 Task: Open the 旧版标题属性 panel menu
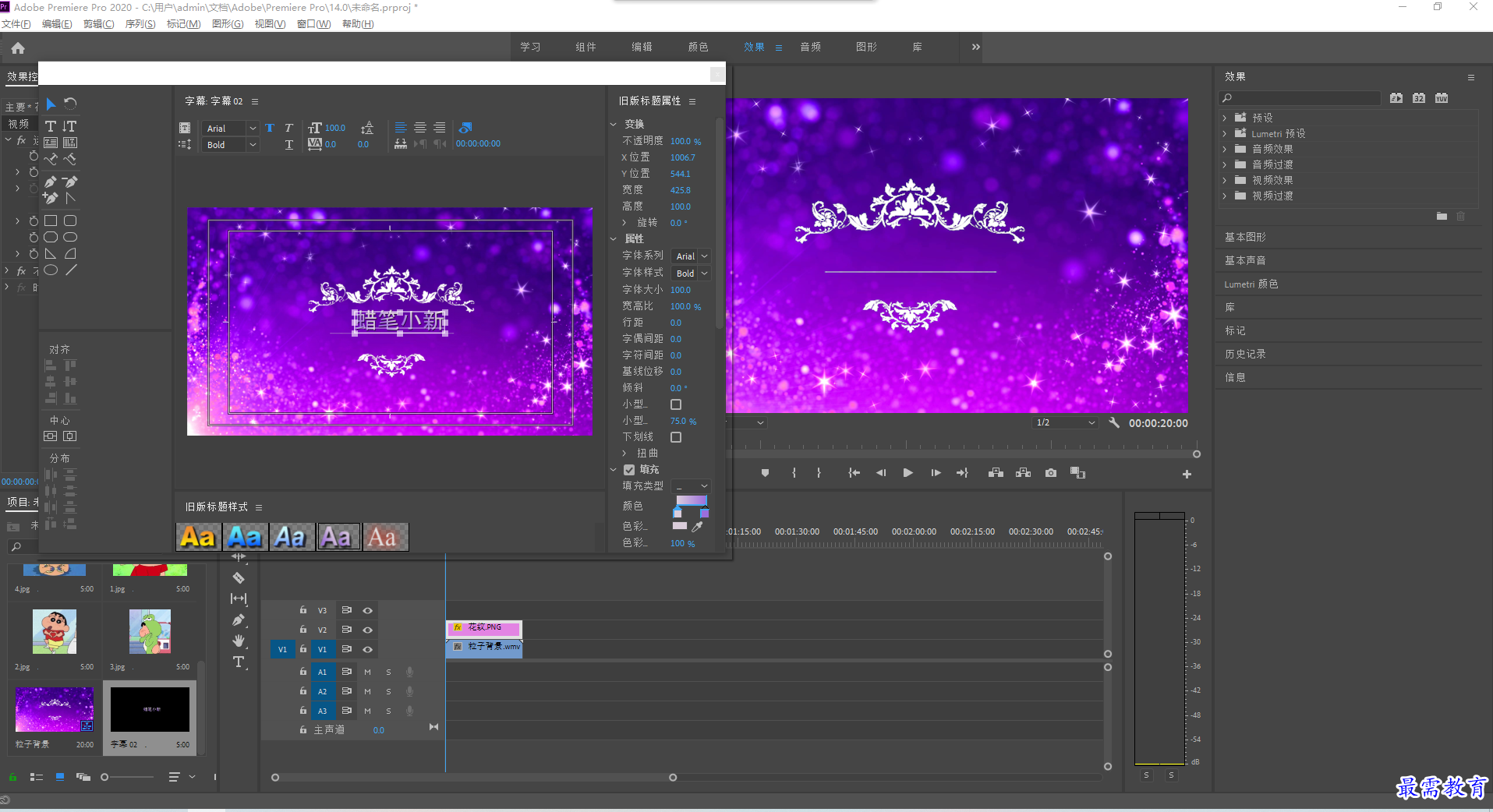(x=692, y=101)
